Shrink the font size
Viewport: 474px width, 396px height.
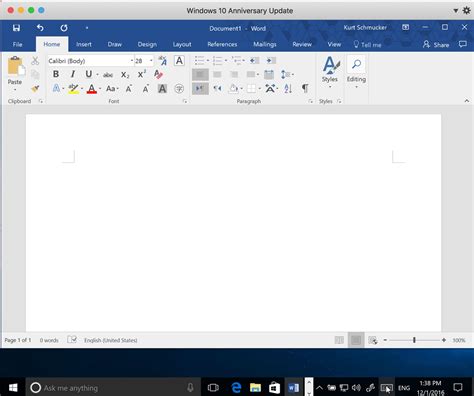pyautogui.click(x=146, y=89)
